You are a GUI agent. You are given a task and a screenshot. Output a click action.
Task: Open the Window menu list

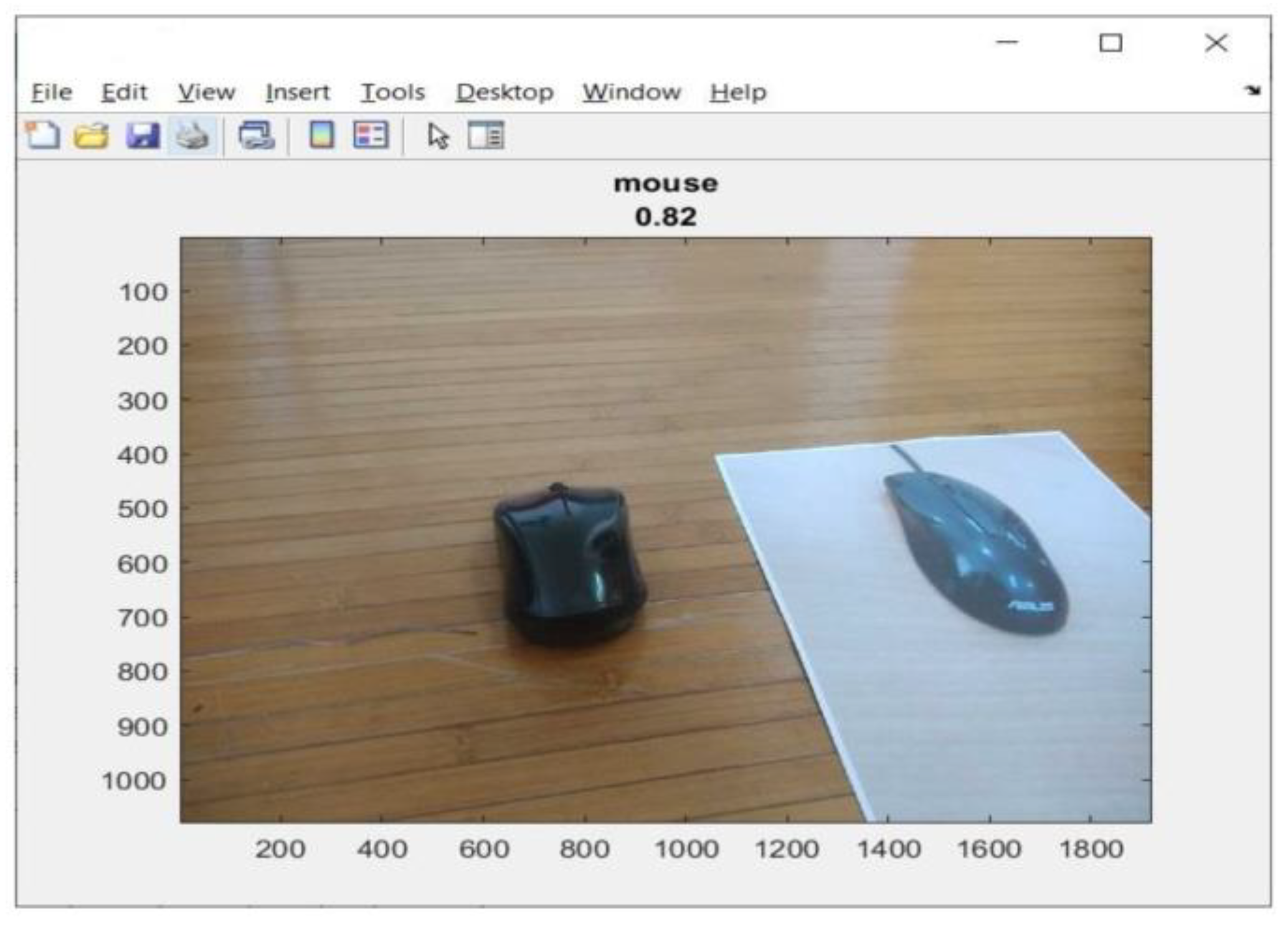(630, 92)
